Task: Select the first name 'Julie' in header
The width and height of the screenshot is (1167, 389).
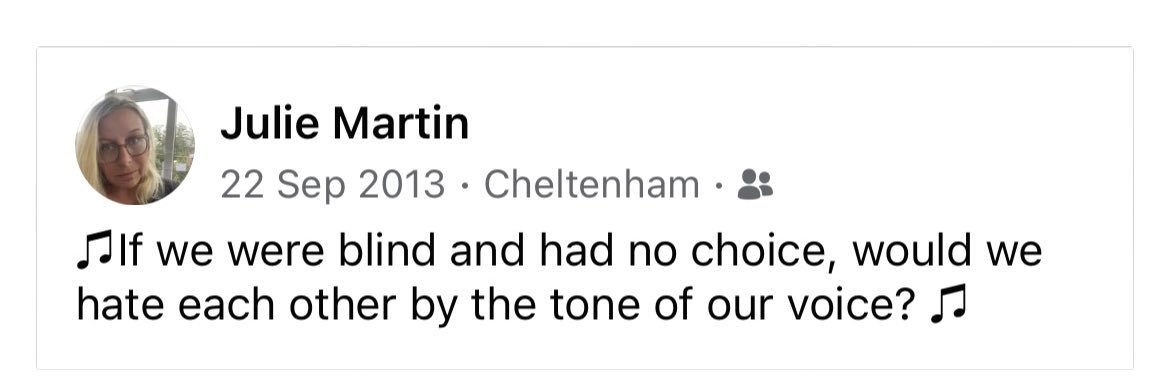Action: point(271,123)
